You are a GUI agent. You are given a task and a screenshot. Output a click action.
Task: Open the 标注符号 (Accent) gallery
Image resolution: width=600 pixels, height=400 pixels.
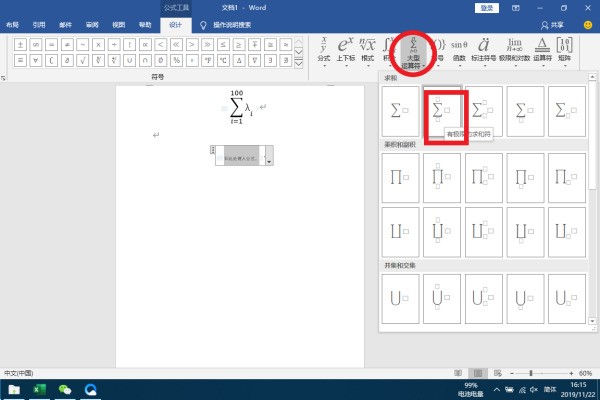(484, 50)
